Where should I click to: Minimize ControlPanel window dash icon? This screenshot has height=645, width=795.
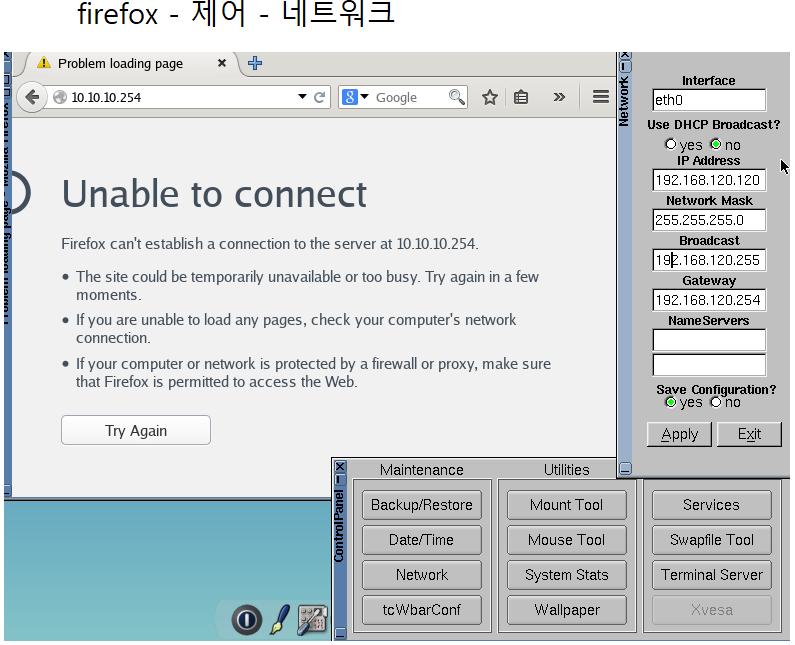(x=341, y=479)
